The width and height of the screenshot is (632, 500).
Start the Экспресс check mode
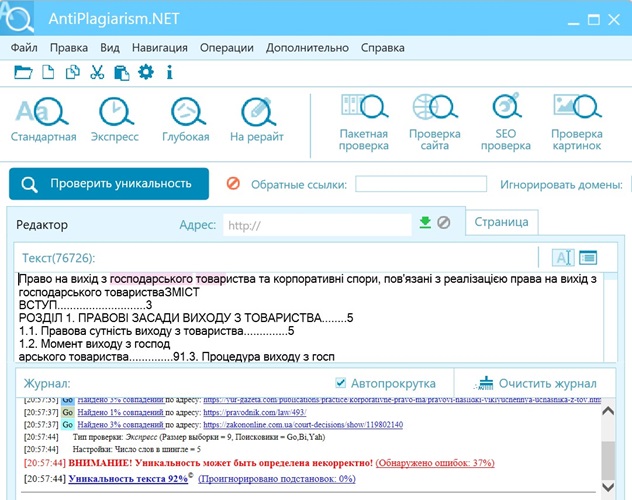[115, 120]
